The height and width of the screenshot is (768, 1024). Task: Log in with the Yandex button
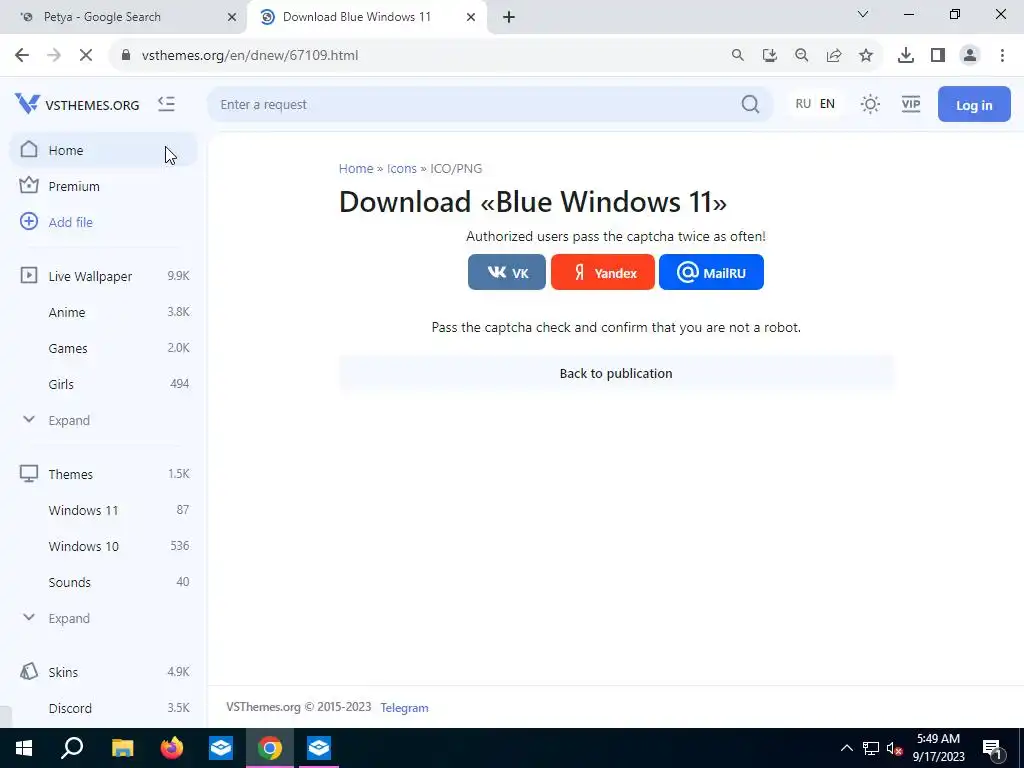[603, 272]
